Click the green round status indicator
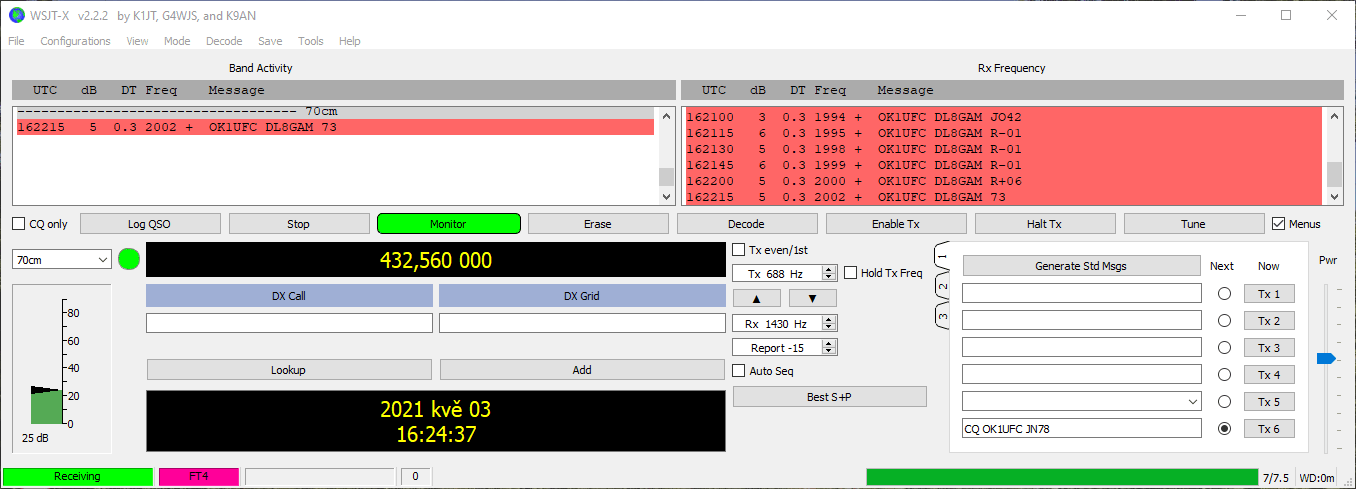This screenshot has height=489, width=1356. 128,260
